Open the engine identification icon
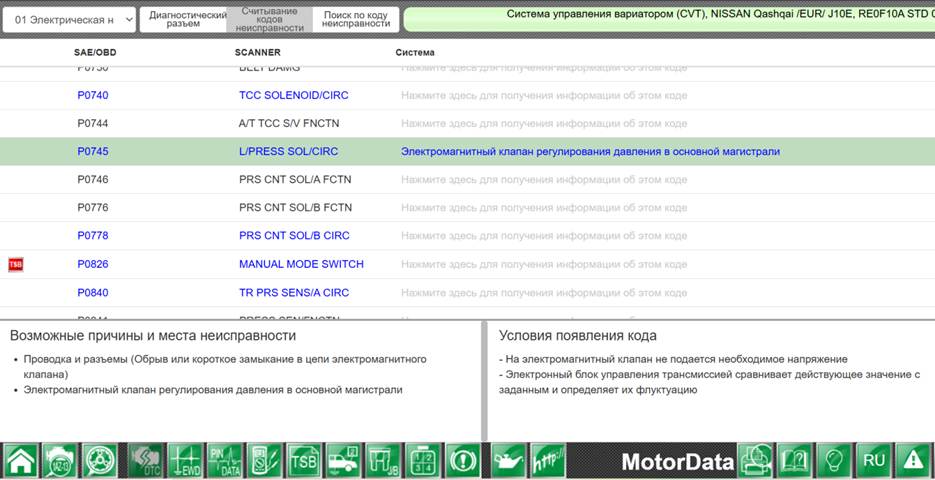This screenshot has height=480, width=935. point(60,460)
